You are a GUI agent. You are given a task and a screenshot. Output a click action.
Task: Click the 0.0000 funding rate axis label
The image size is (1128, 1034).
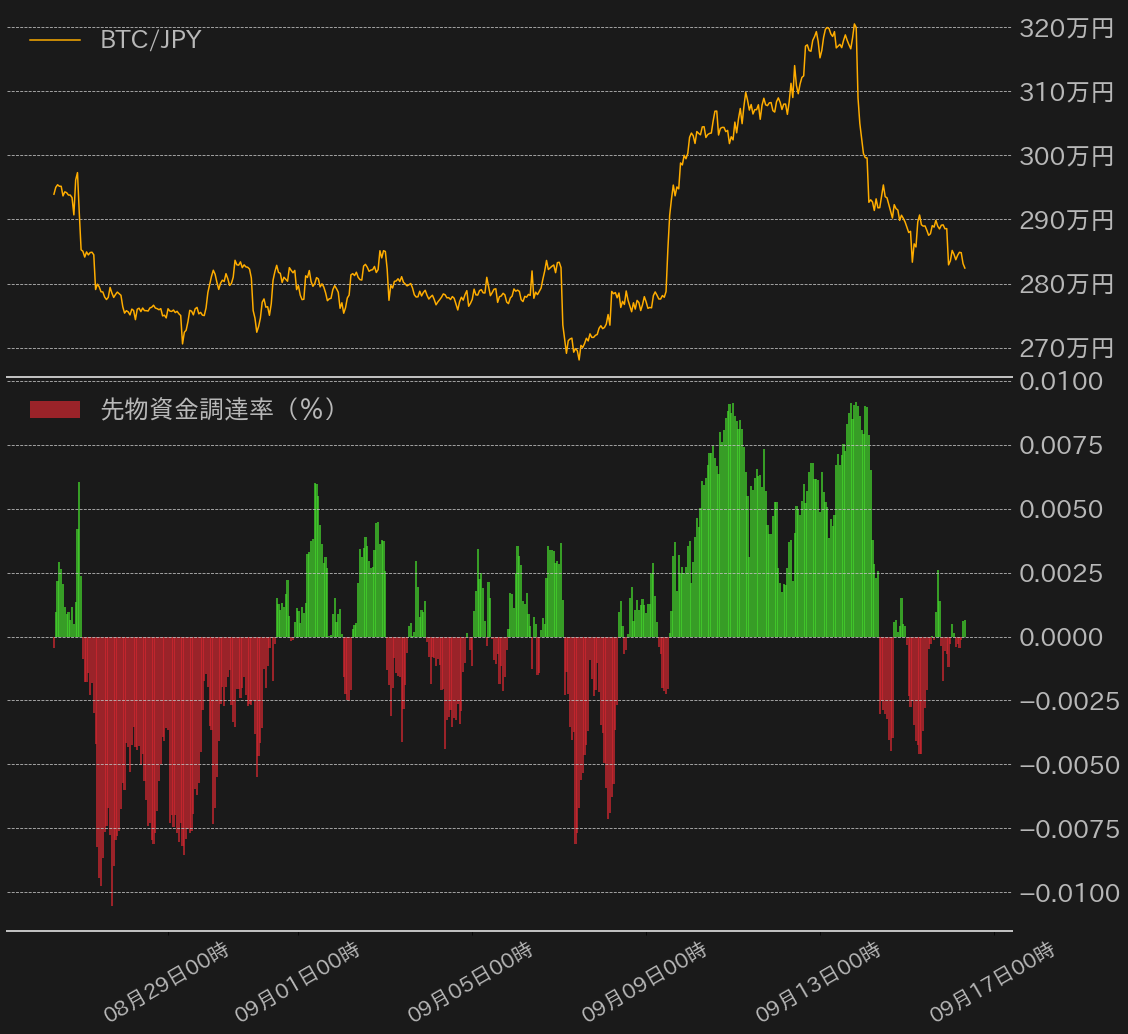pyautogui.click(x=1061, y=638)
